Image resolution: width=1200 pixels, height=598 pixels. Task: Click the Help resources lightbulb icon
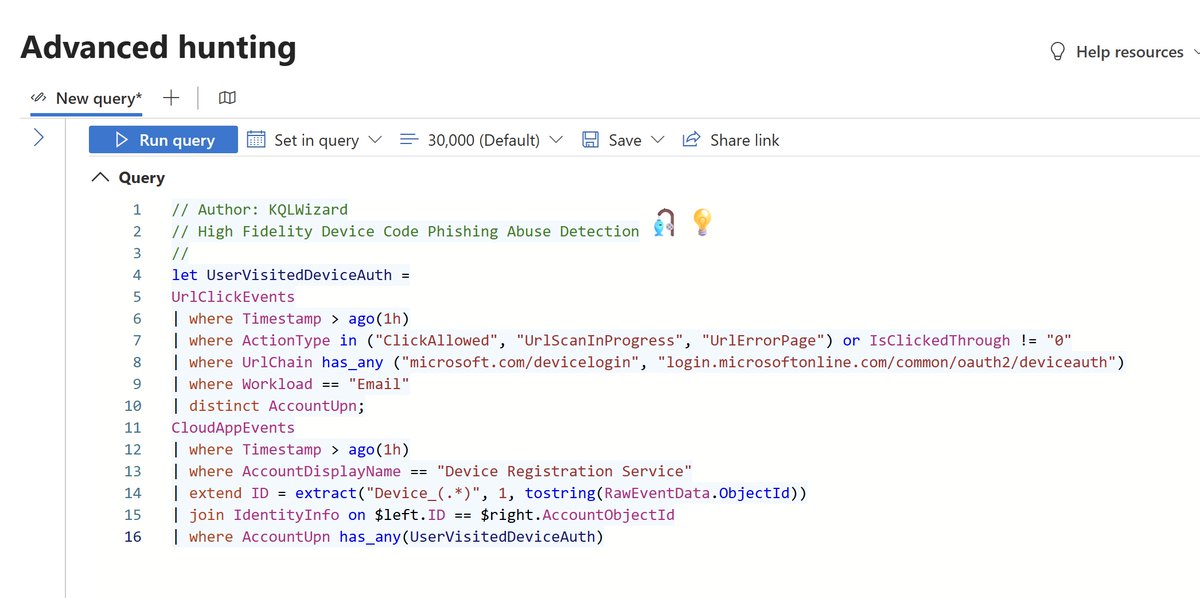[x=1057, y=52]
